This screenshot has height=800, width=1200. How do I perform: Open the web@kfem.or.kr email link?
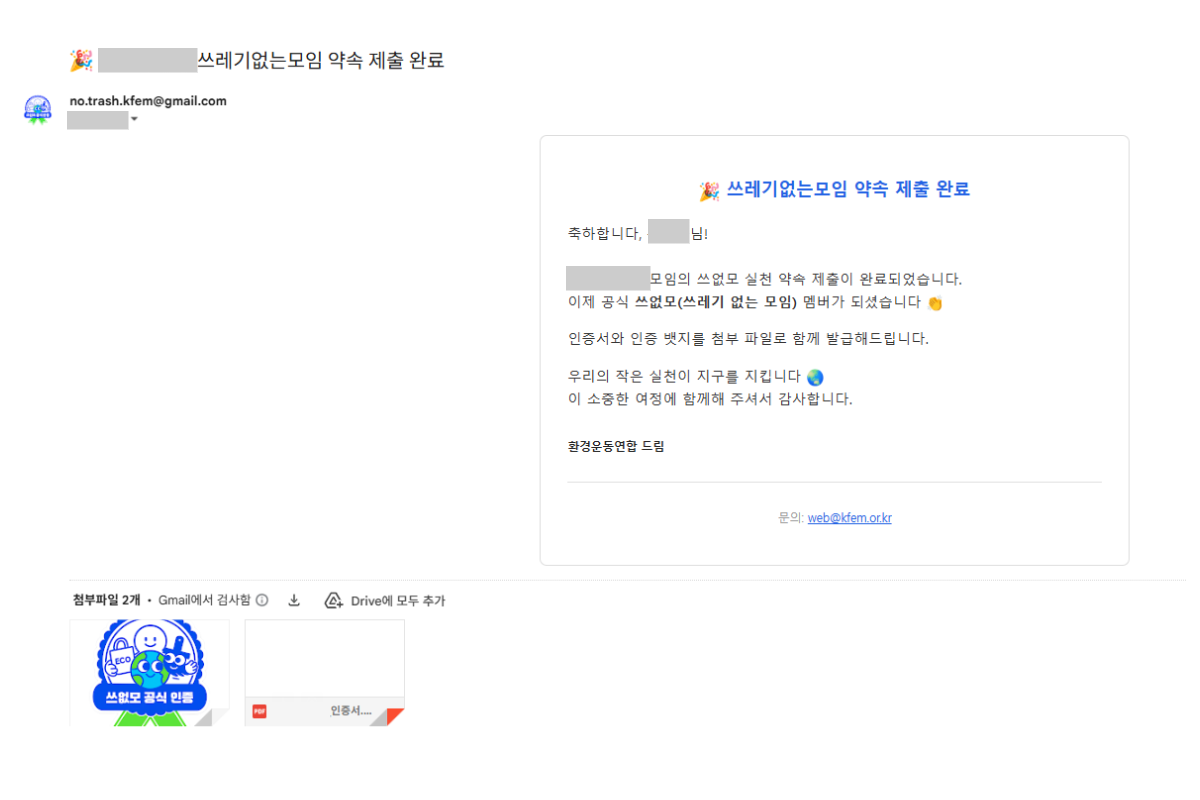[849, 518]
